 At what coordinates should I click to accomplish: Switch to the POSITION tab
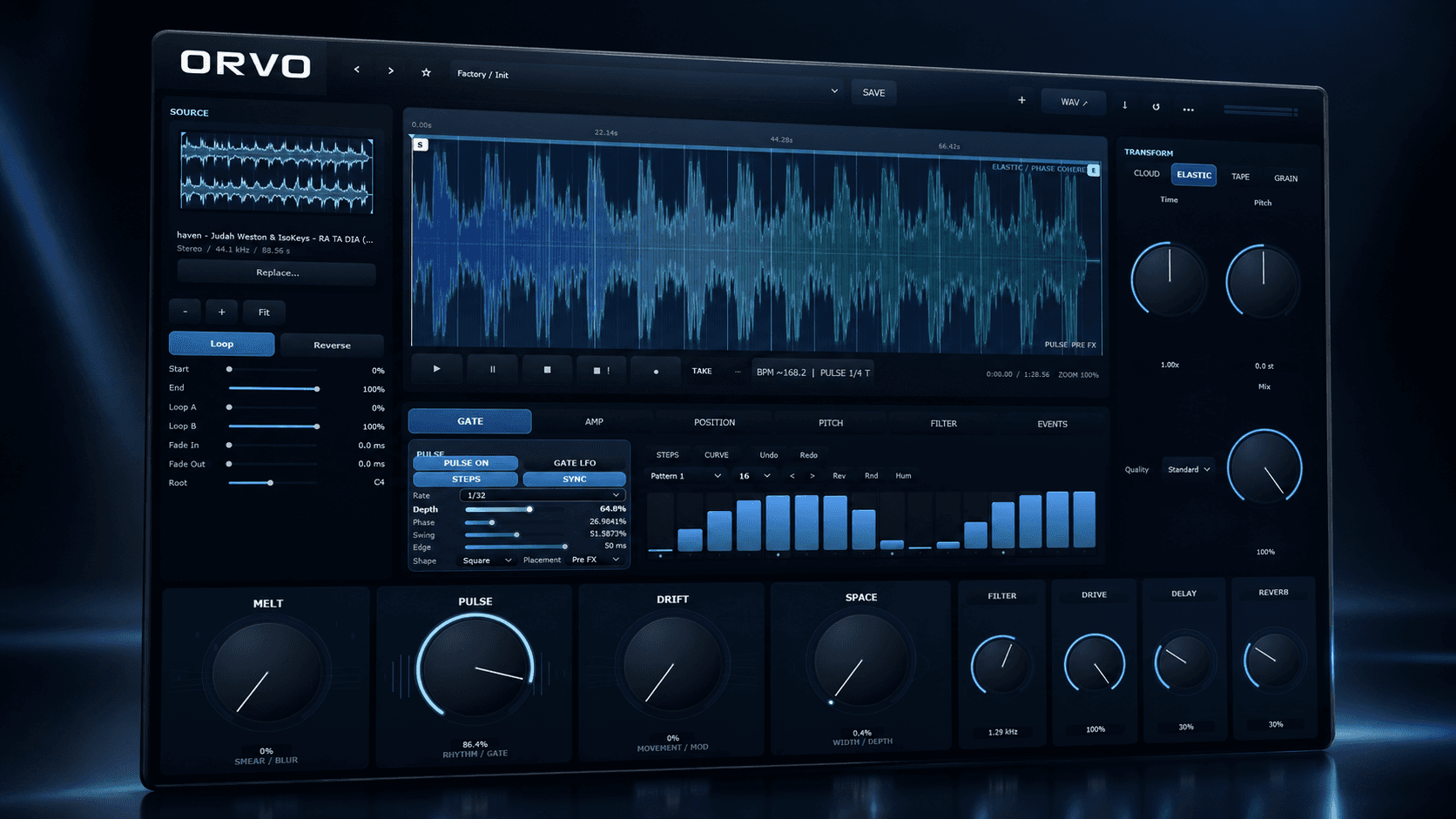pos(714,422)
